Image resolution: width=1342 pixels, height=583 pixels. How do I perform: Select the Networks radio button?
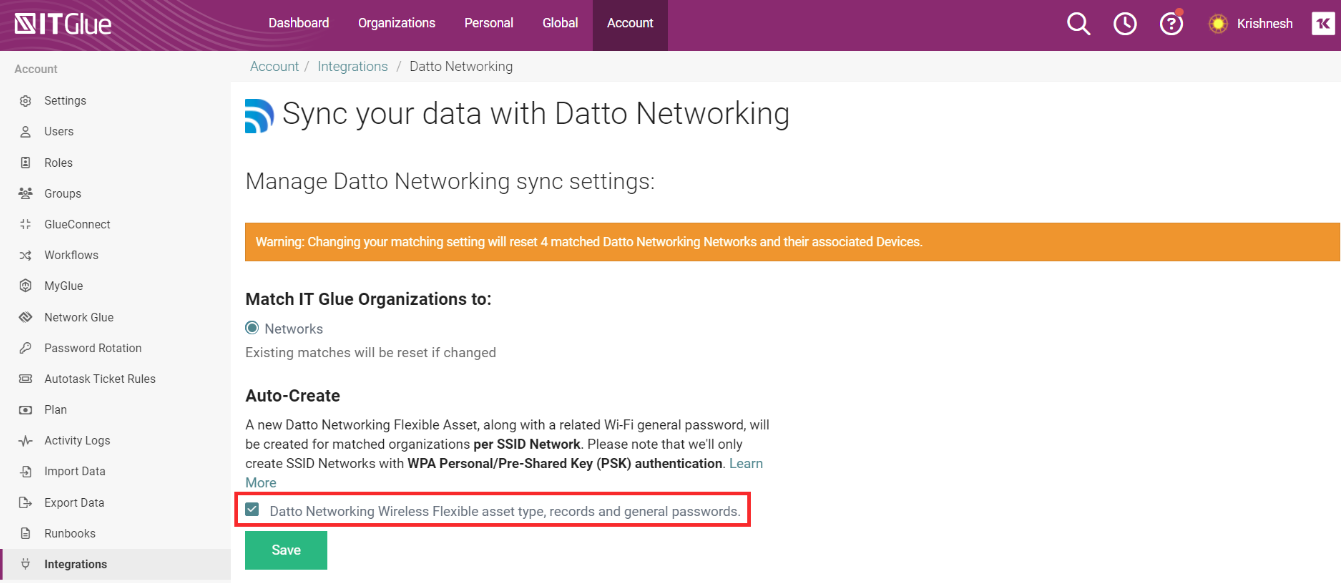coord(252,328)
